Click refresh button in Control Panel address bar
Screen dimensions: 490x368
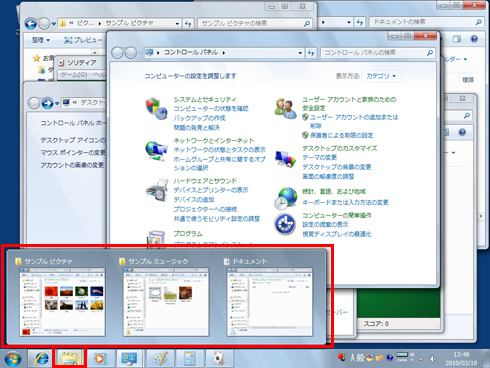(311, 53)
